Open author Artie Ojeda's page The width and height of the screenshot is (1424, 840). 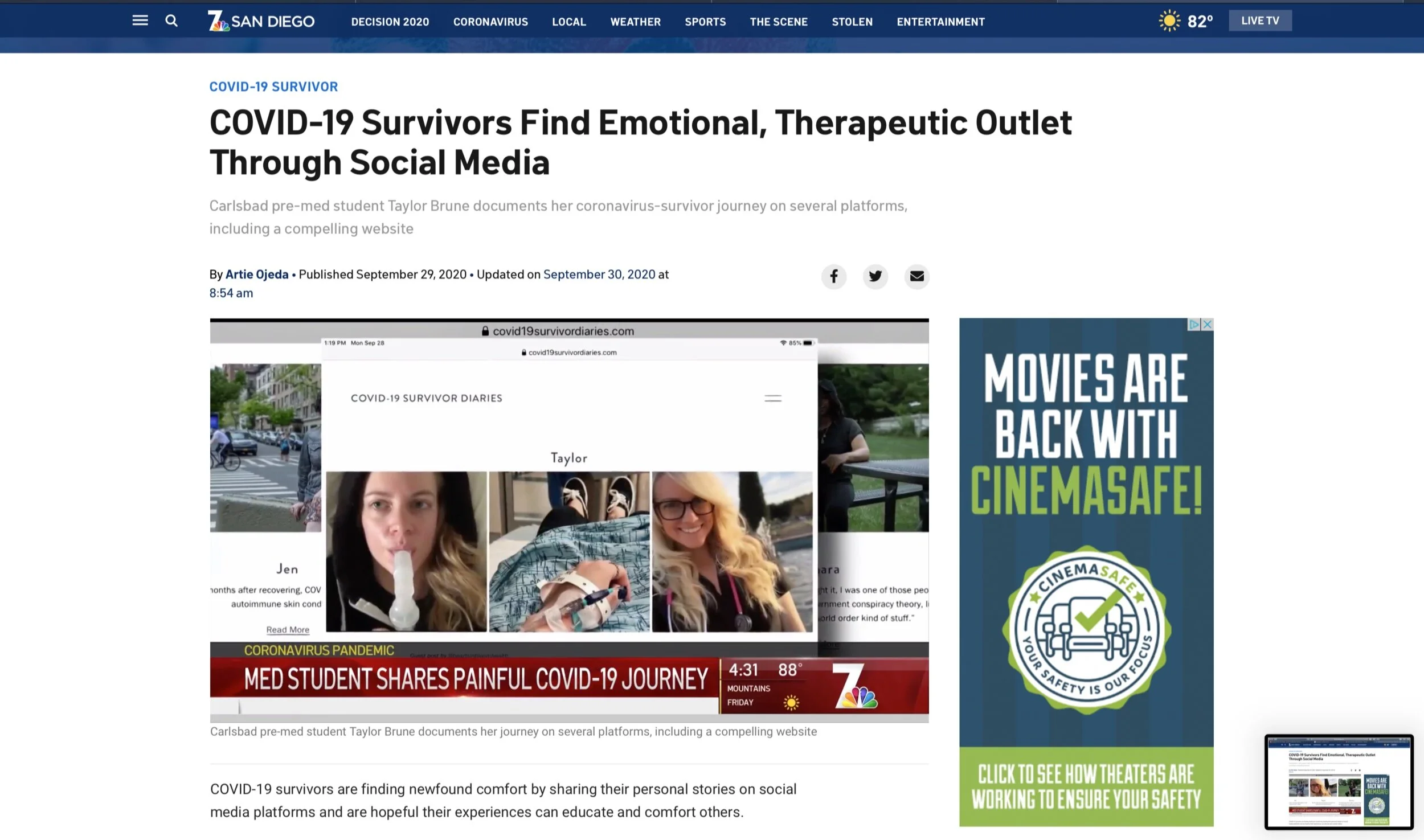257,274
